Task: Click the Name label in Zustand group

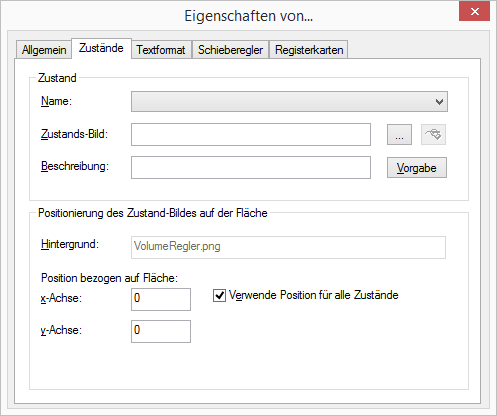Action: point(56,101)
